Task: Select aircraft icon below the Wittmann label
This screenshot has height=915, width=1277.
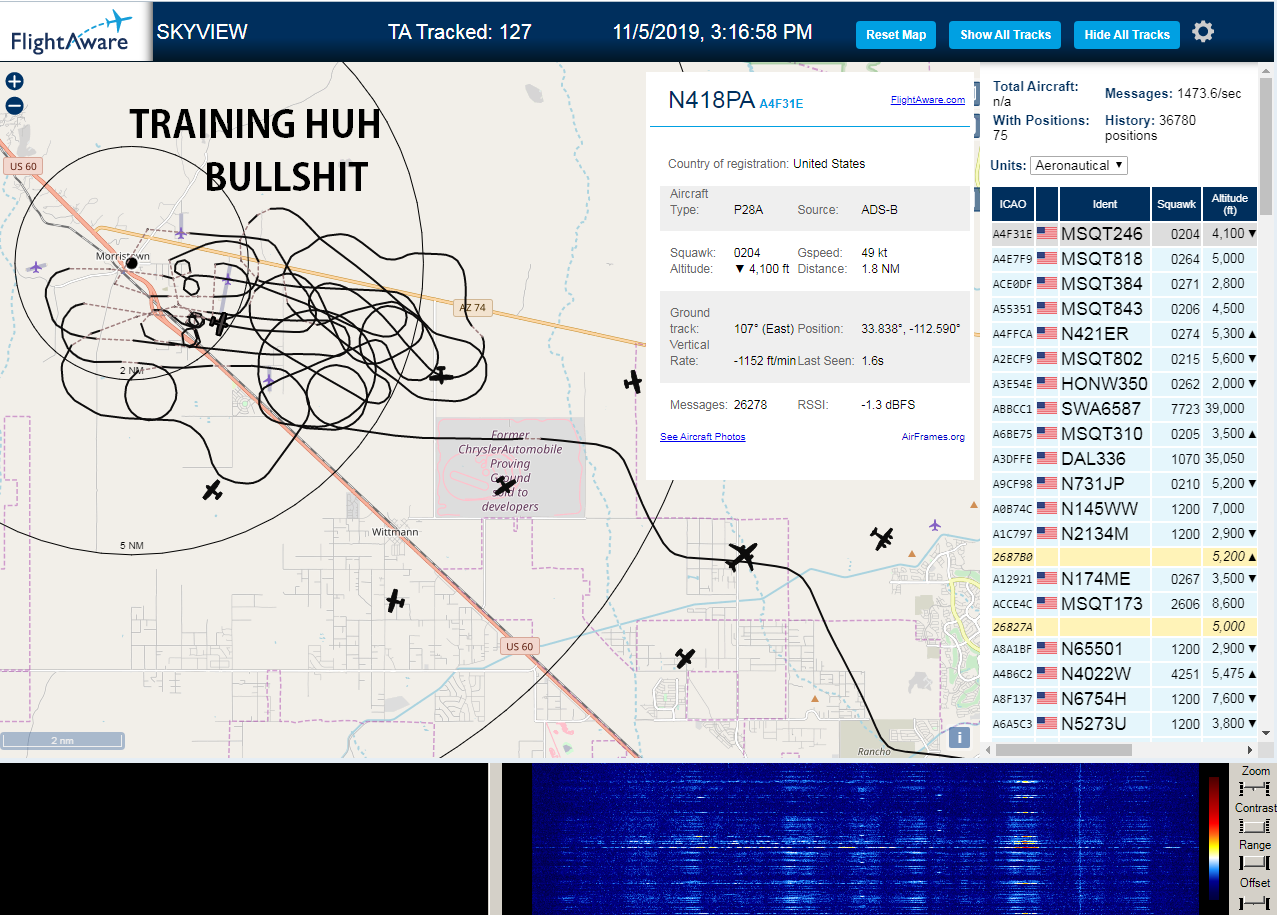Action: (x=395, y=600)
